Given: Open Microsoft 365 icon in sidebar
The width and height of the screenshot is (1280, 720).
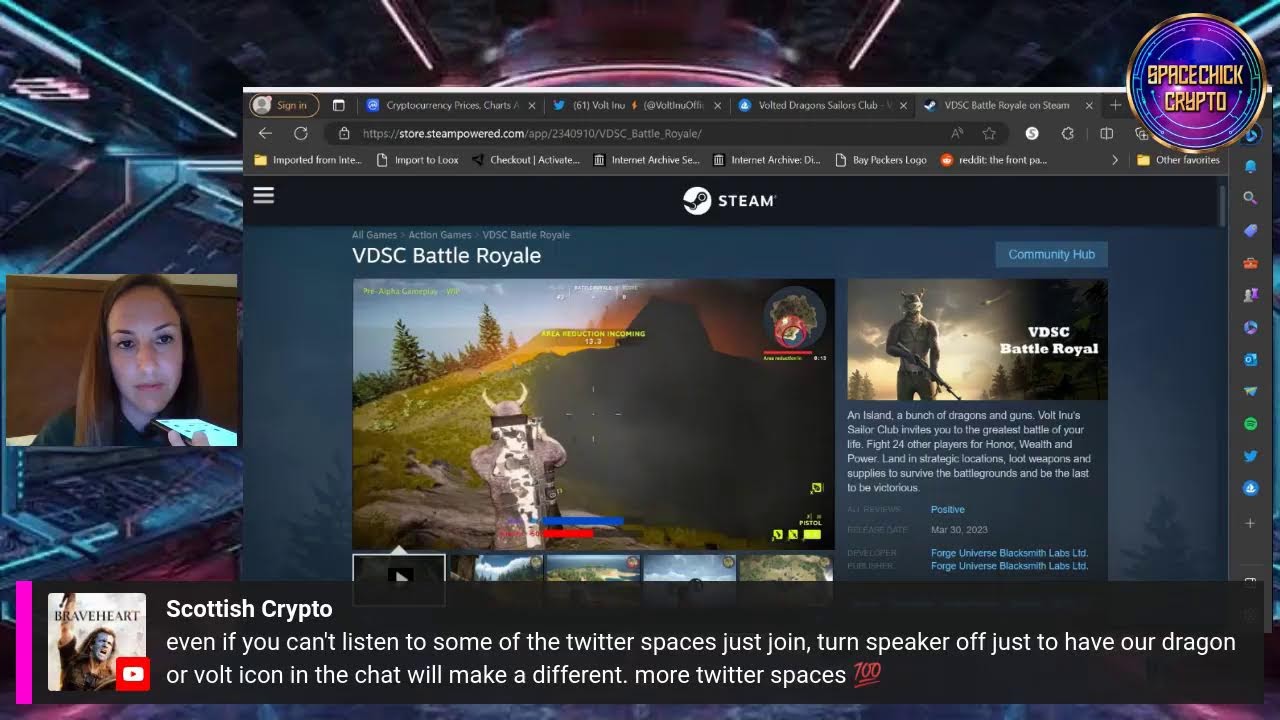Looking at the screenshot, I should [1250, 327].
